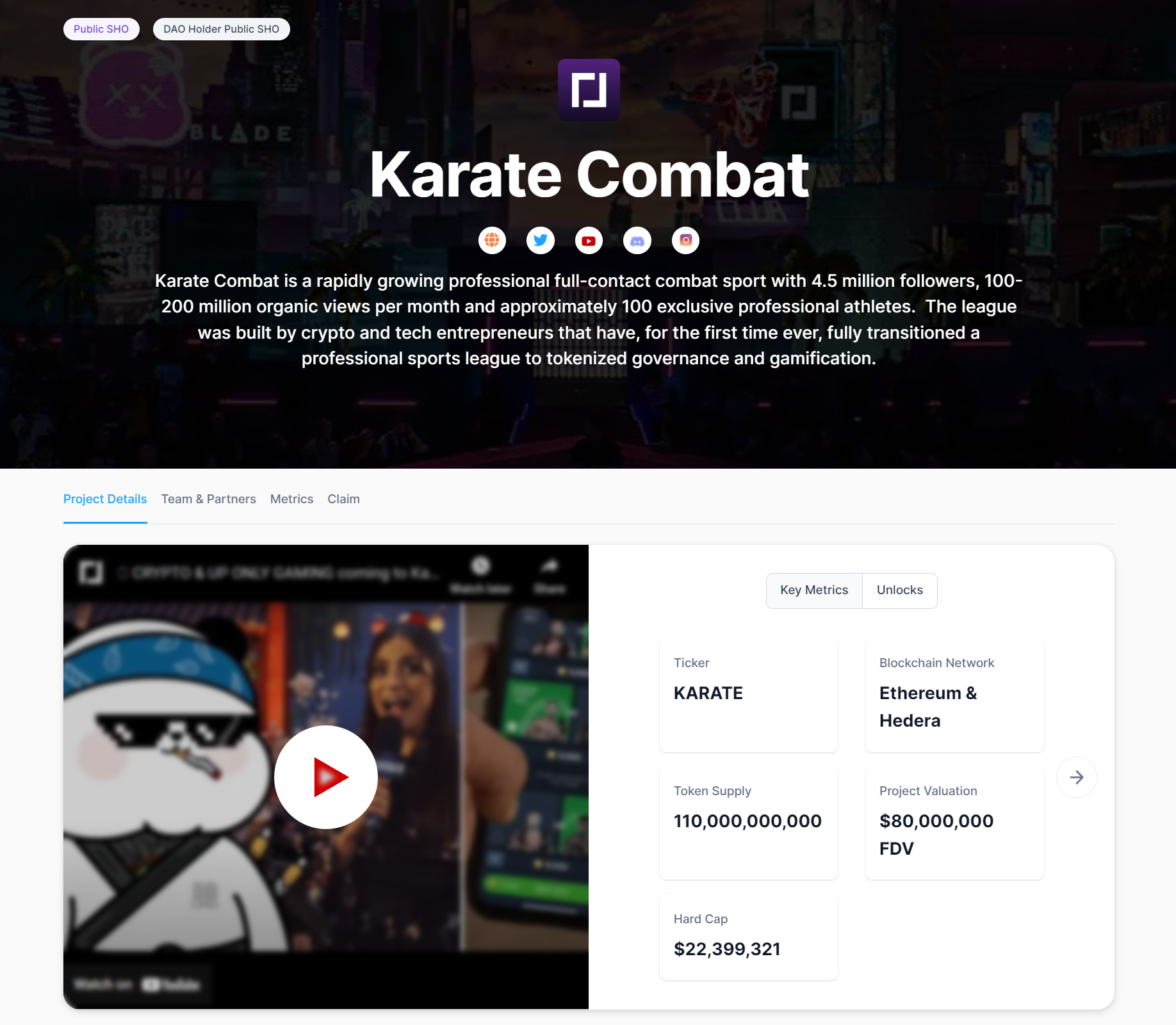The image size is (1176, 1025).
Task: Click the $22,399,321 hard cap value
Action: click(x=727, y=949)
